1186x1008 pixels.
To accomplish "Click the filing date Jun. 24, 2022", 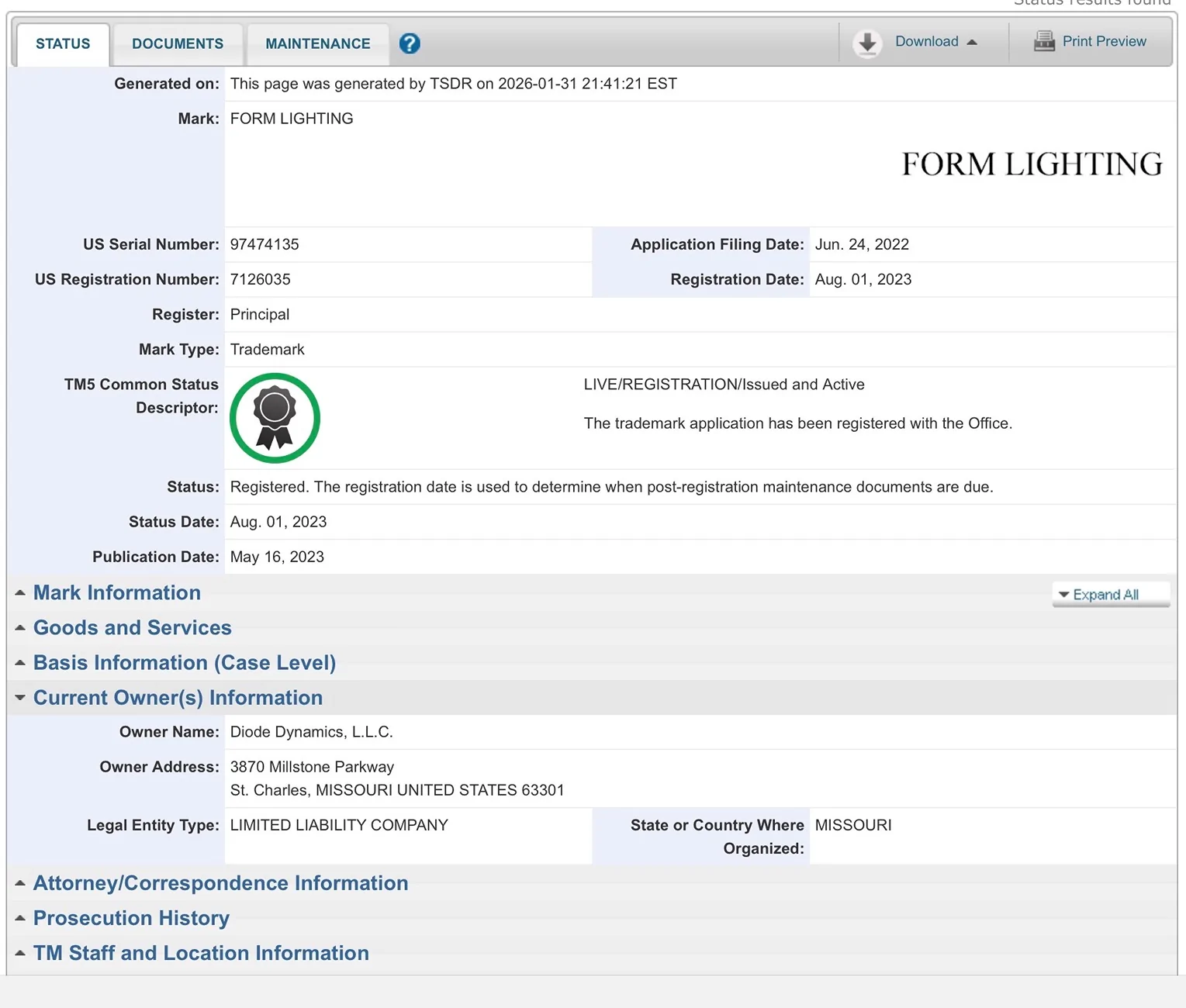I will pos(862,244).
